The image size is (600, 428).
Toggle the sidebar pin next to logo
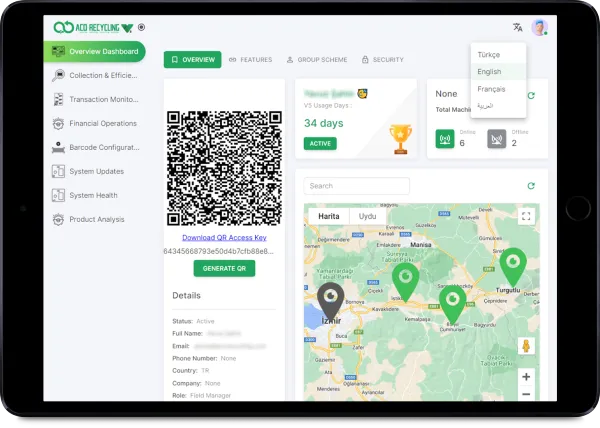tap(141, 27)
